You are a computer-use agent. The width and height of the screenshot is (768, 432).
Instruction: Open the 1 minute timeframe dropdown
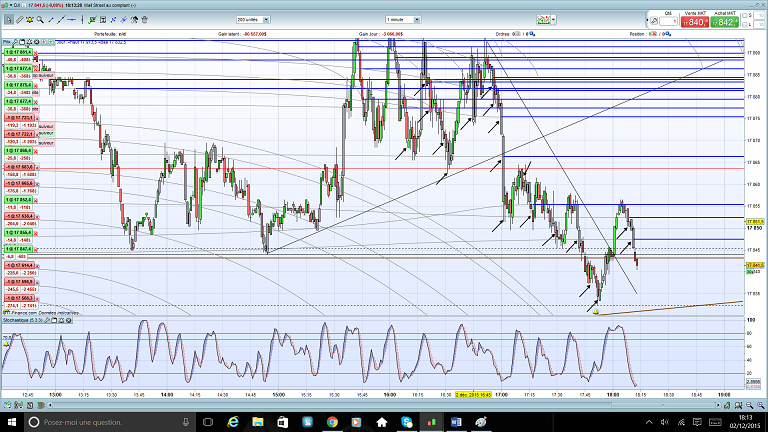coord(403,20)
